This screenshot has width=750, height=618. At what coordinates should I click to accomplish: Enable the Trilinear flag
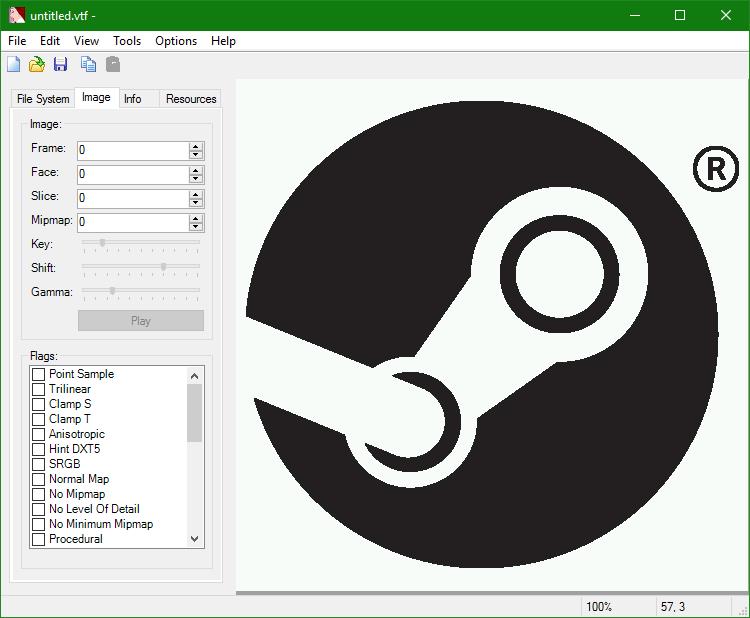tap(38, 389)
